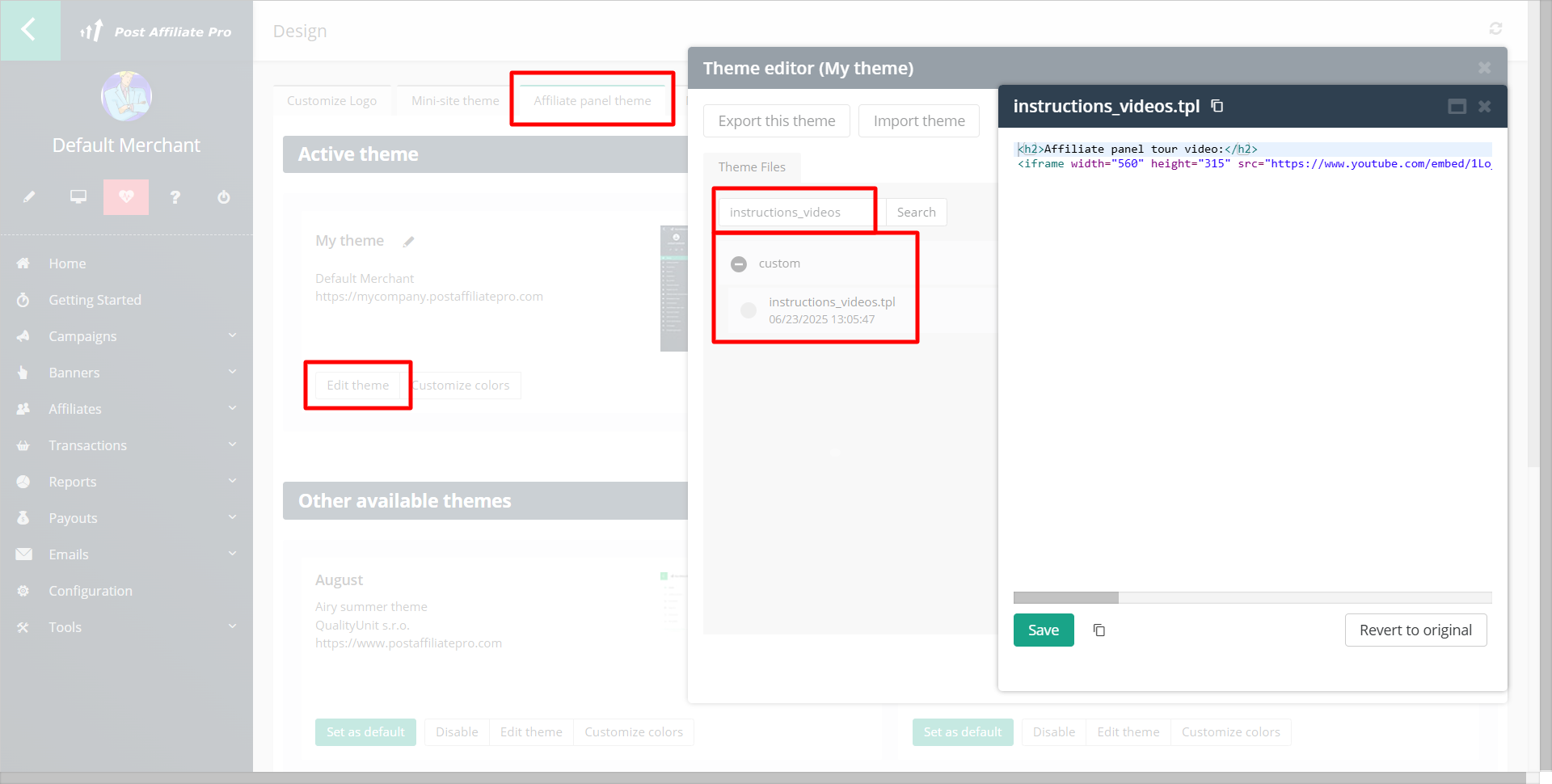Click the Banners pointer icon
The width and height of the screenshot is (1552, 784).
pos(23,373)
